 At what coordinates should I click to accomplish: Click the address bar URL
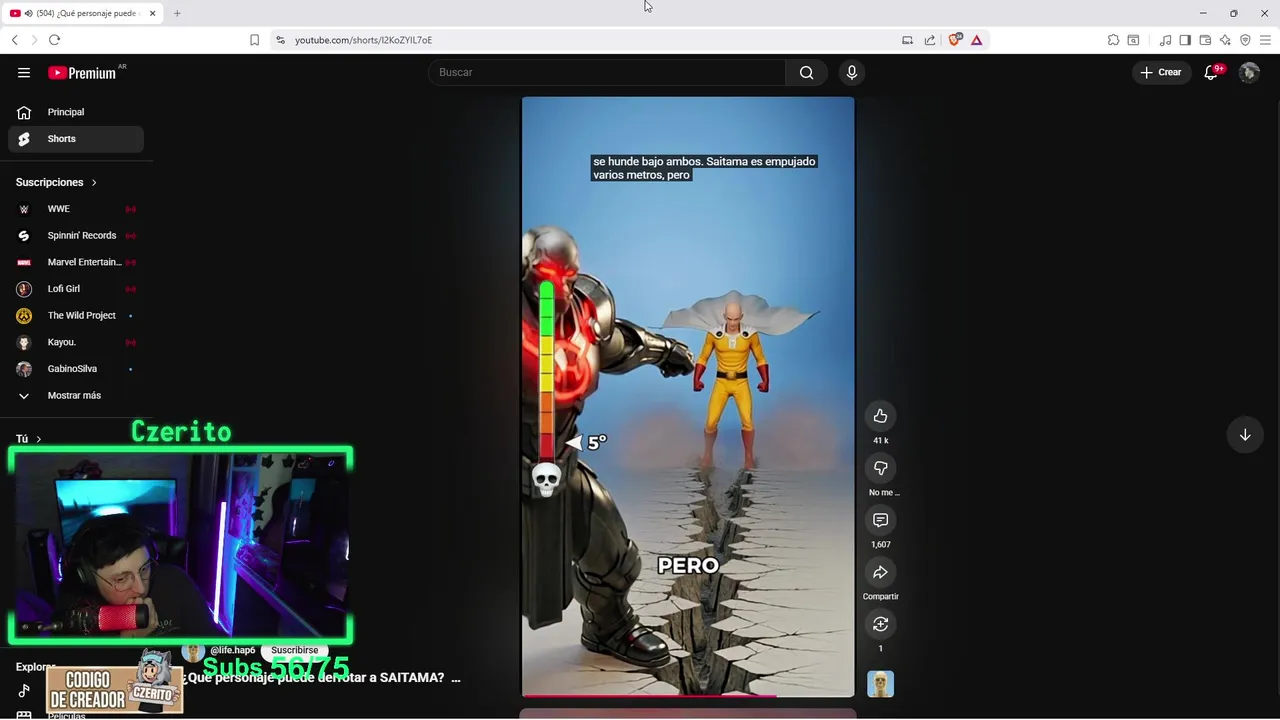click(x=363, y=40)
